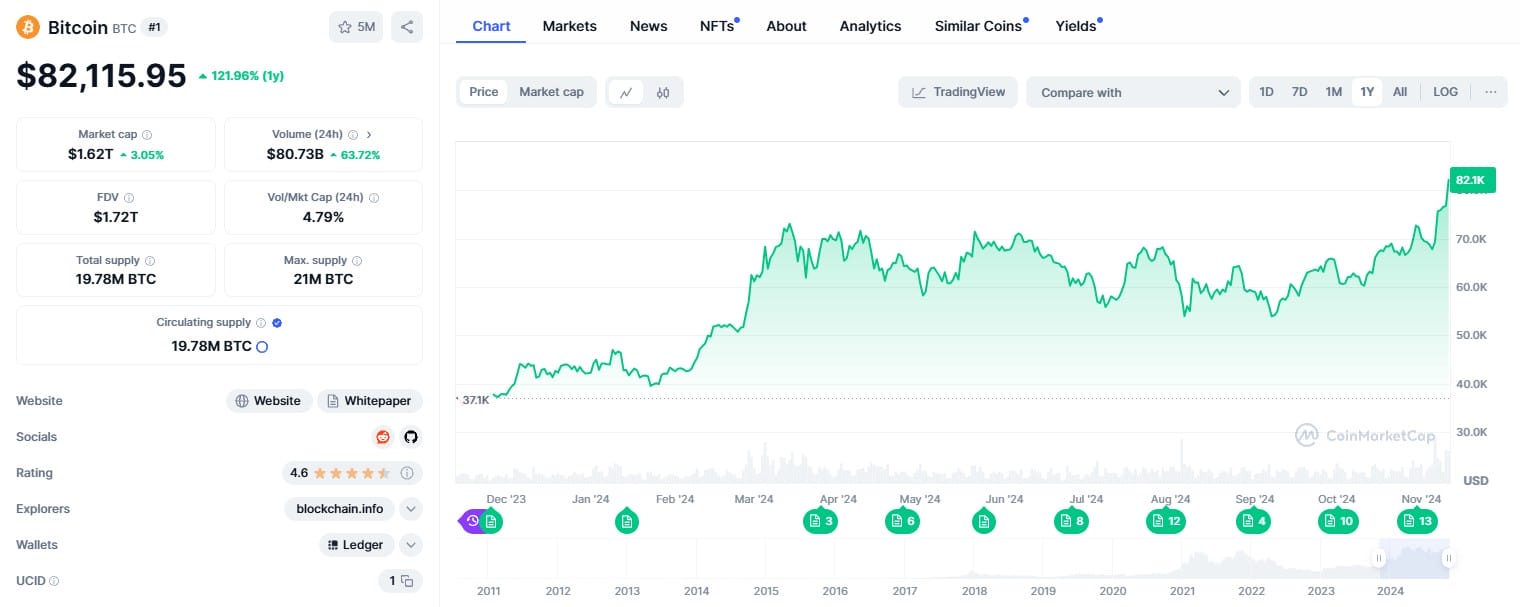Click the UCID info icon
The image size is (1520, 607).
pos(54,581)
